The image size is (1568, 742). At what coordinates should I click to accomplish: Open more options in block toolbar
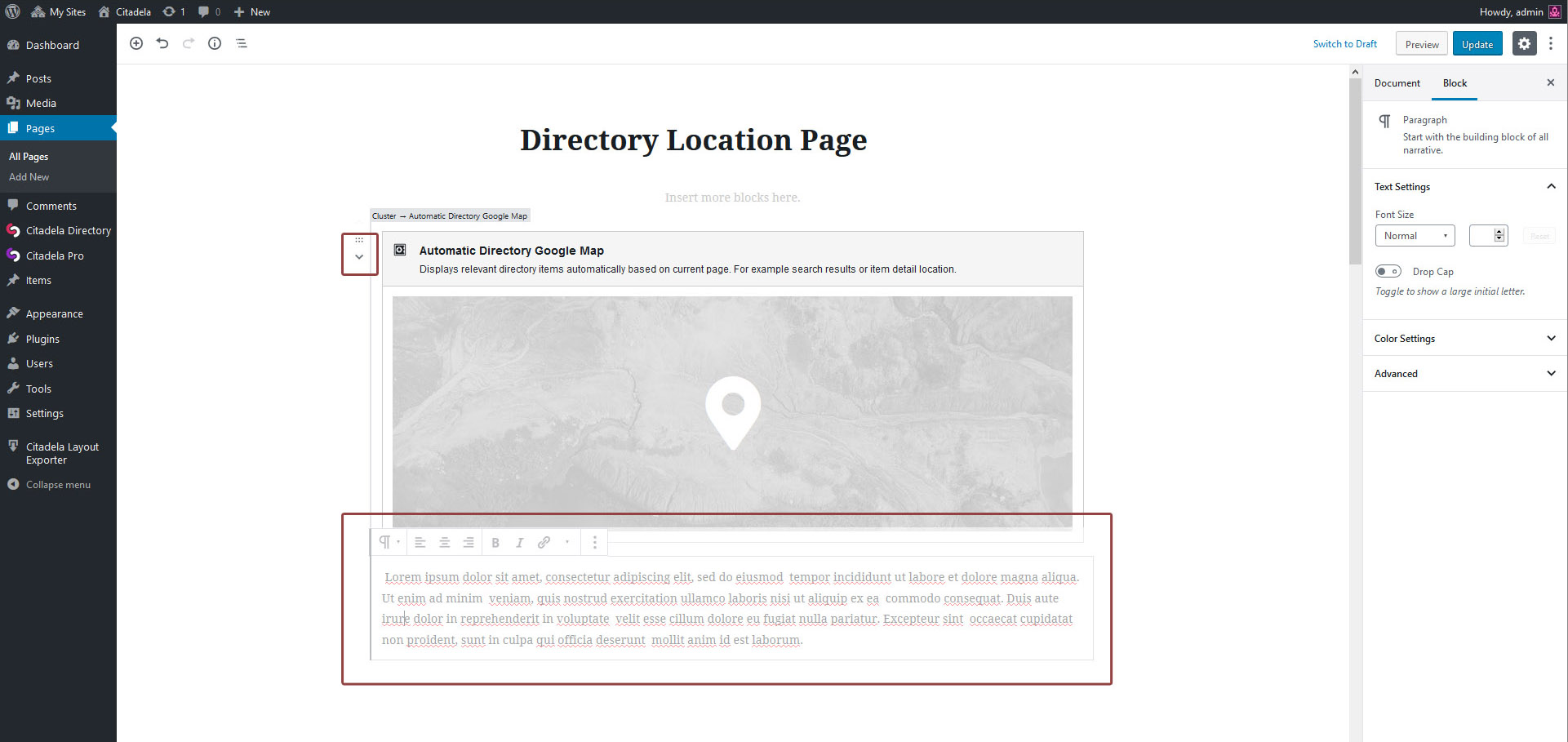(x=595, y=543)
